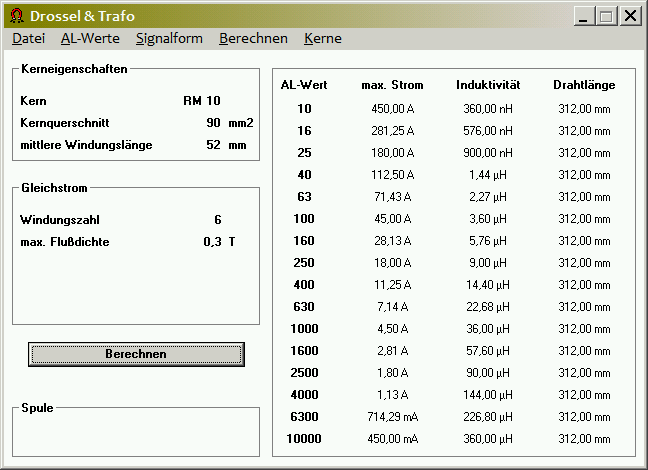Close the Drossel & Trafo window
This screenshot has width=648, height=470.
tap(630, 16)
